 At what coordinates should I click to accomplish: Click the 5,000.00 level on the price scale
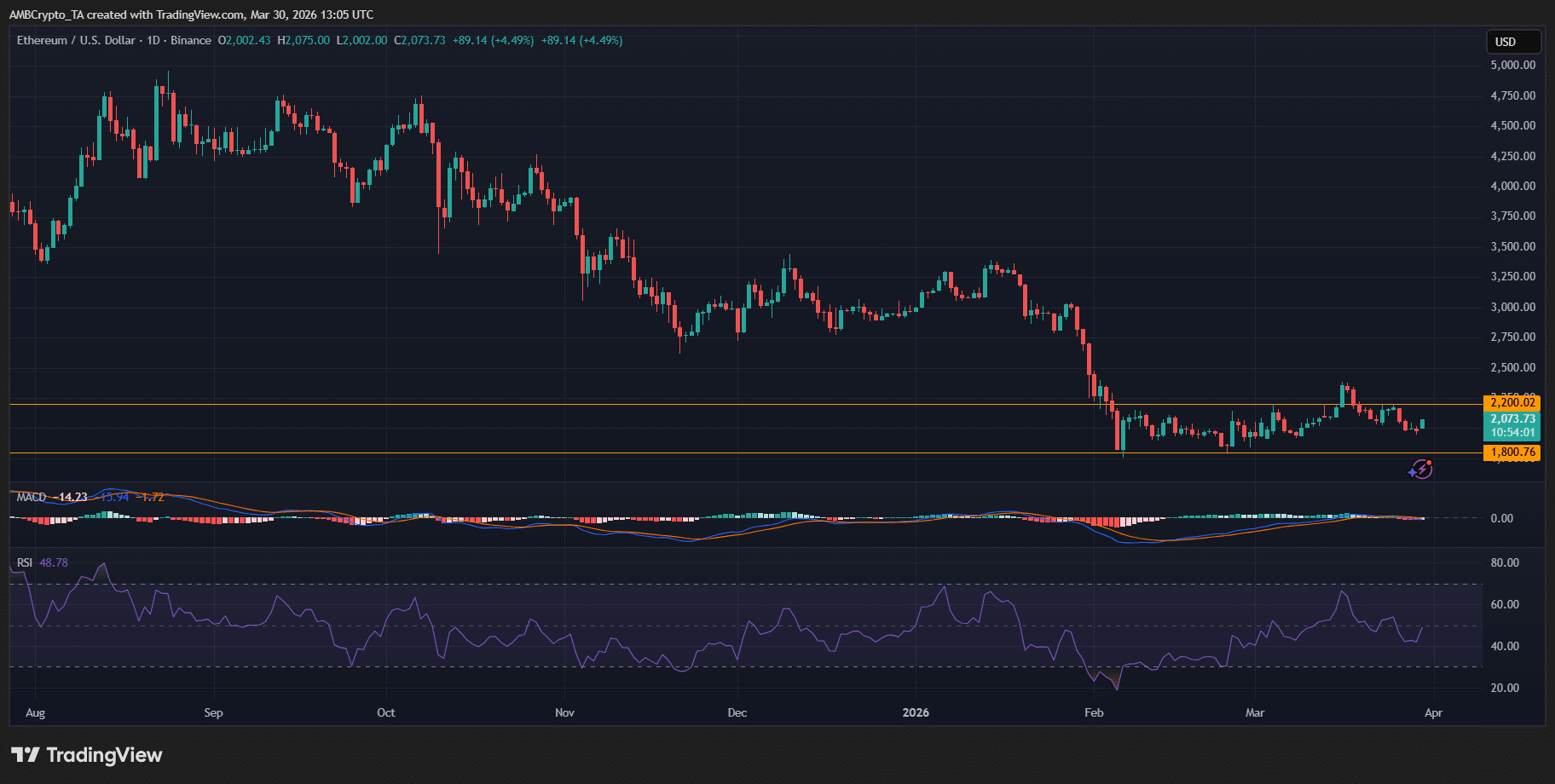(x=1512, y=65)
